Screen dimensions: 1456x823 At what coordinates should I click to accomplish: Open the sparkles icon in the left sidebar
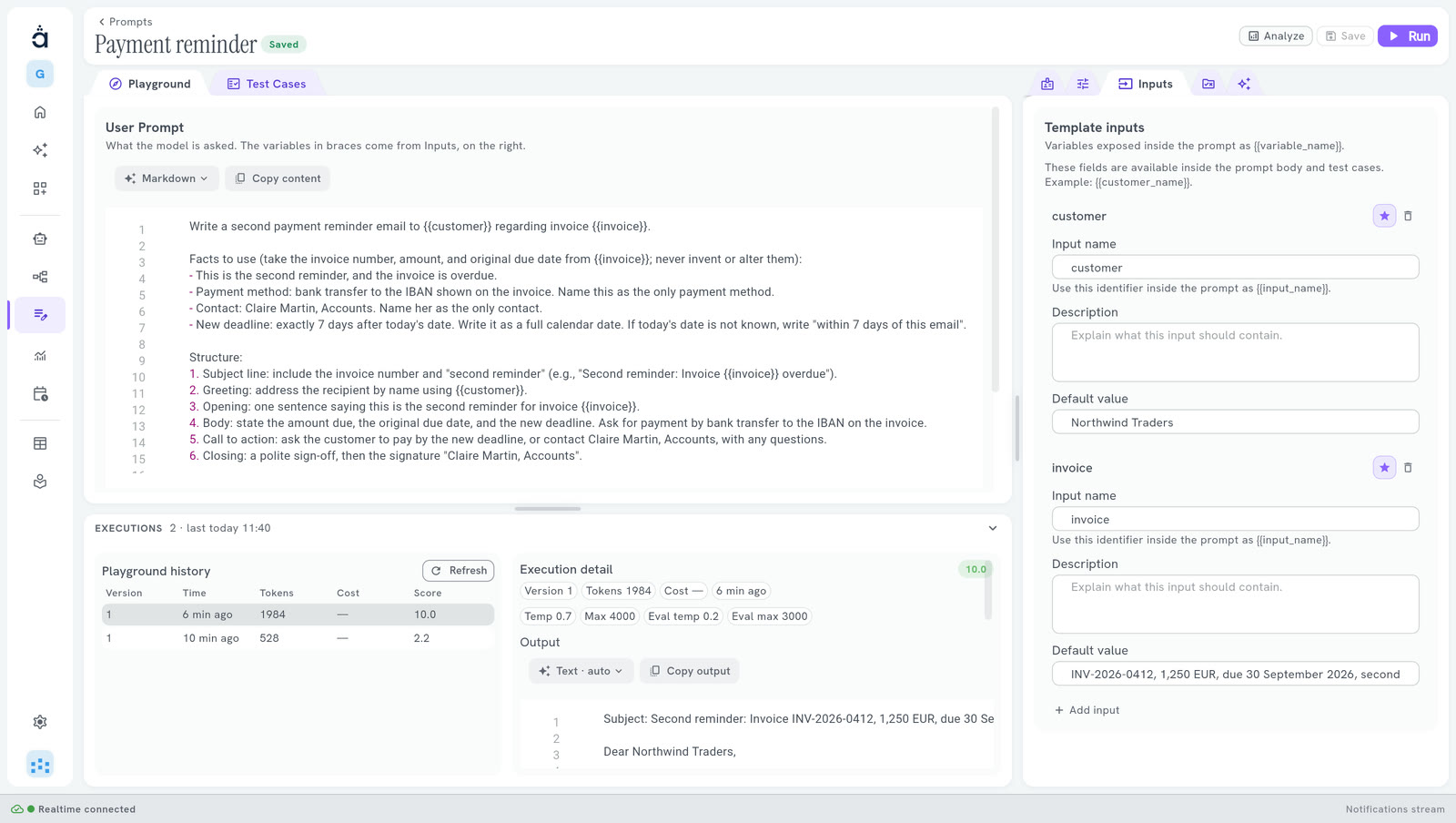point(40,150)
